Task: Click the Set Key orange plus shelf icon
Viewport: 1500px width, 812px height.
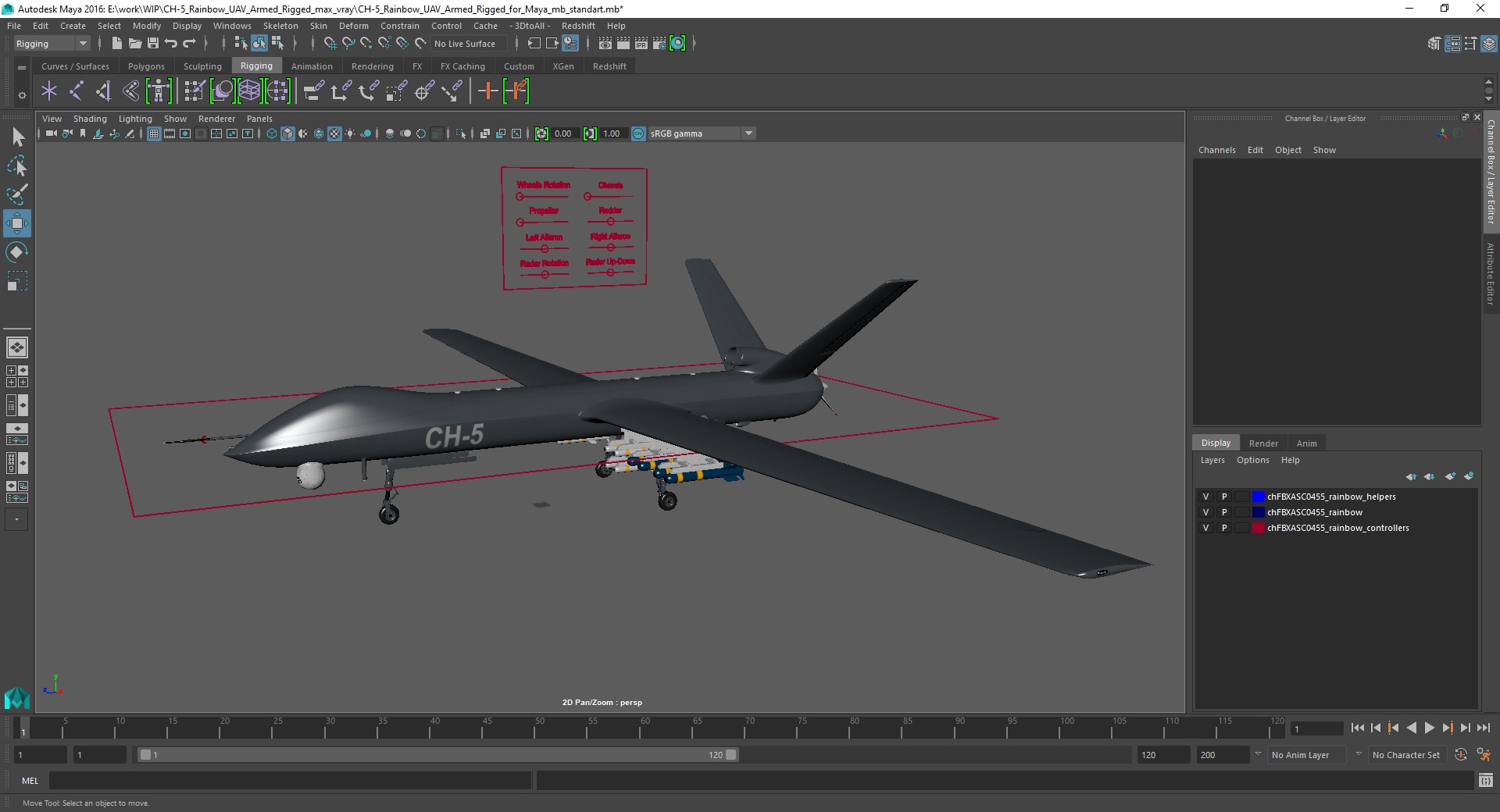Action: (x=488, y=91)
